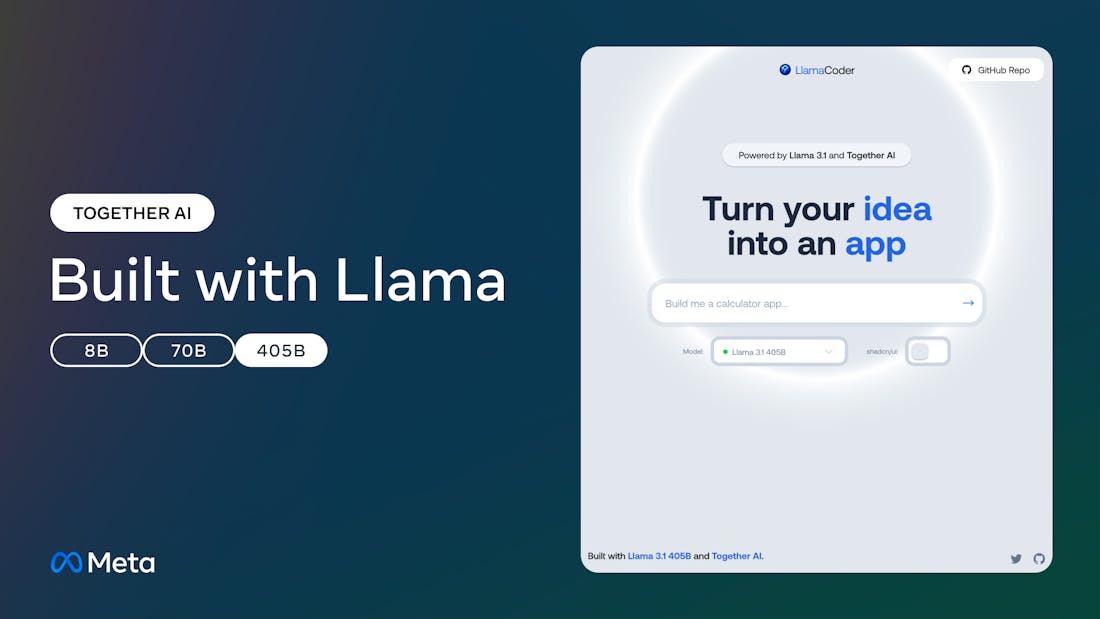Click the TOGETHER AI badge
The height and width of the screenshot is (619, 1100).
pos(132,213)
